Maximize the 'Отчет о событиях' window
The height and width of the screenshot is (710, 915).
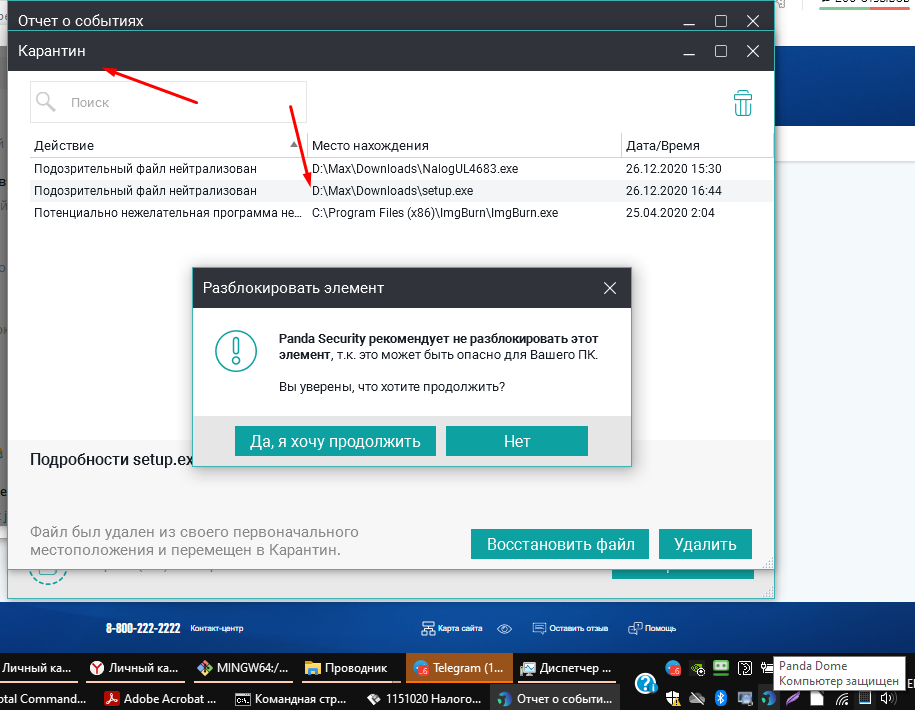click(x=721, y=21)
